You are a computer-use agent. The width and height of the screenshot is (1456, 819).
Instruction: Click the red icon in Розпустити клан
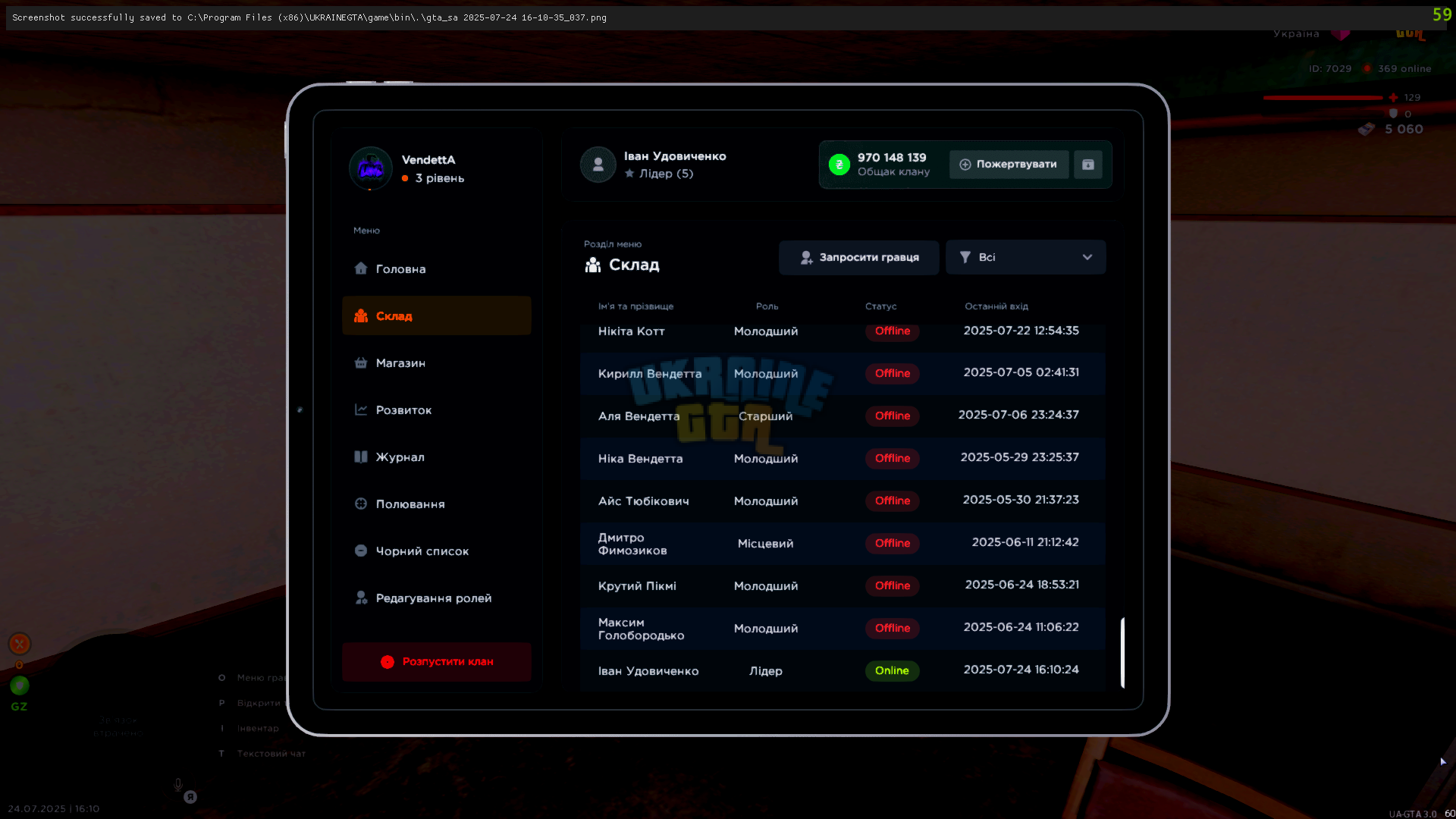tap(388, 662)
